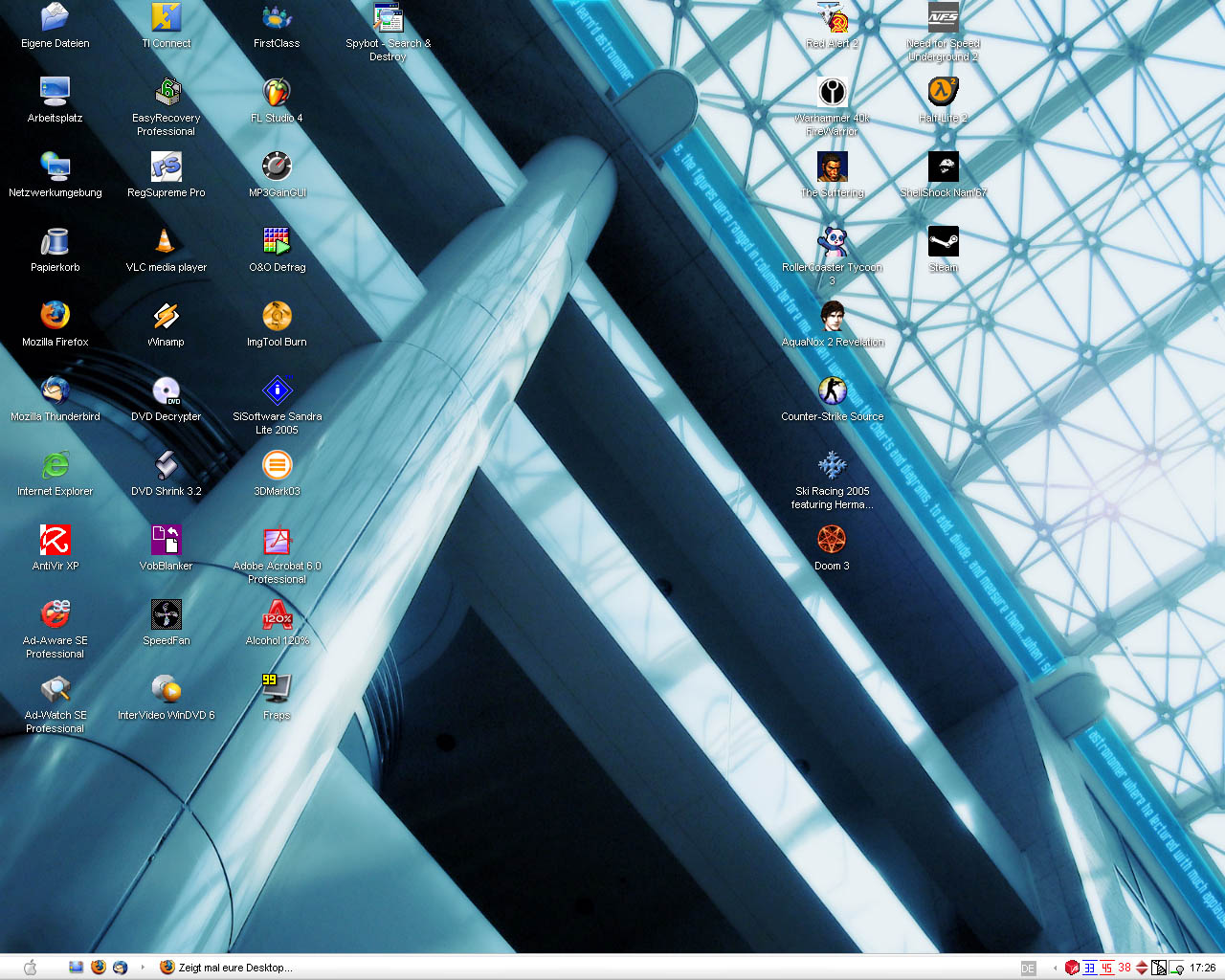Open the Eigene Dateien folder icon
Image resolution: width=1225 pixels, height=980 pixels.
(56, 17)
